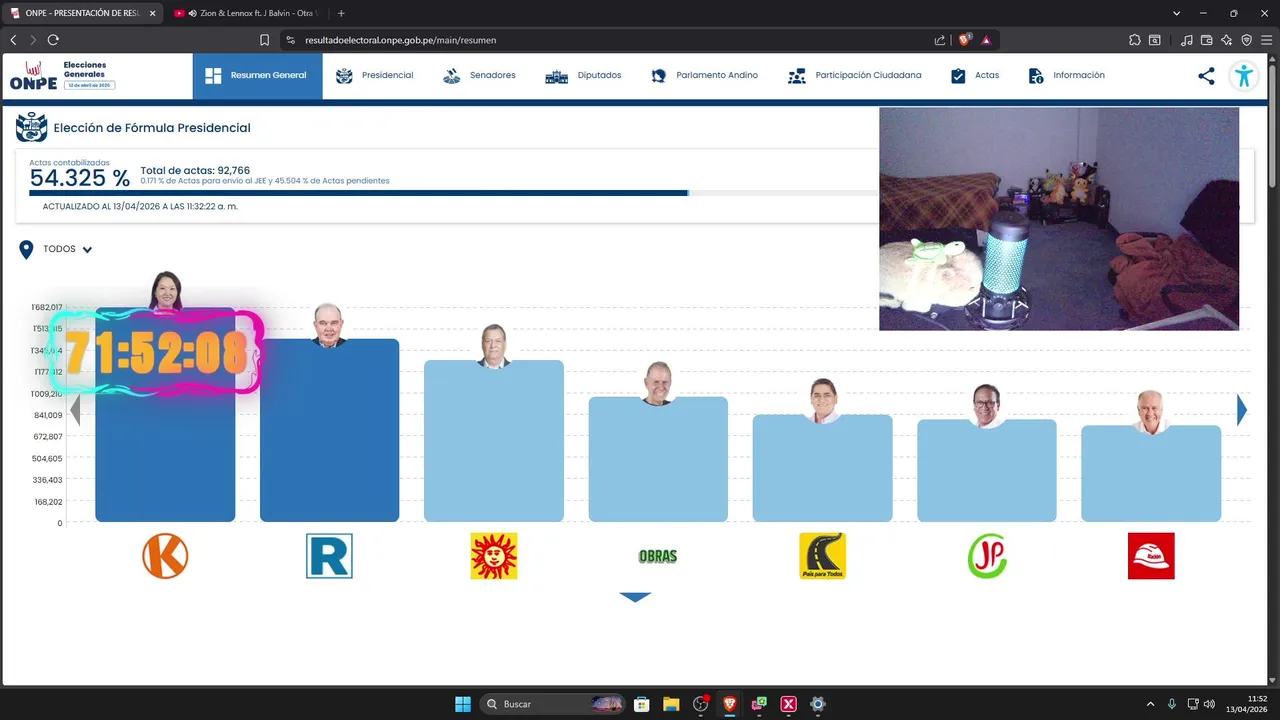This screenshot has height=720, width=1280.
Task: Open the Brave wallet icon
Action: [x=1207, y=40]
